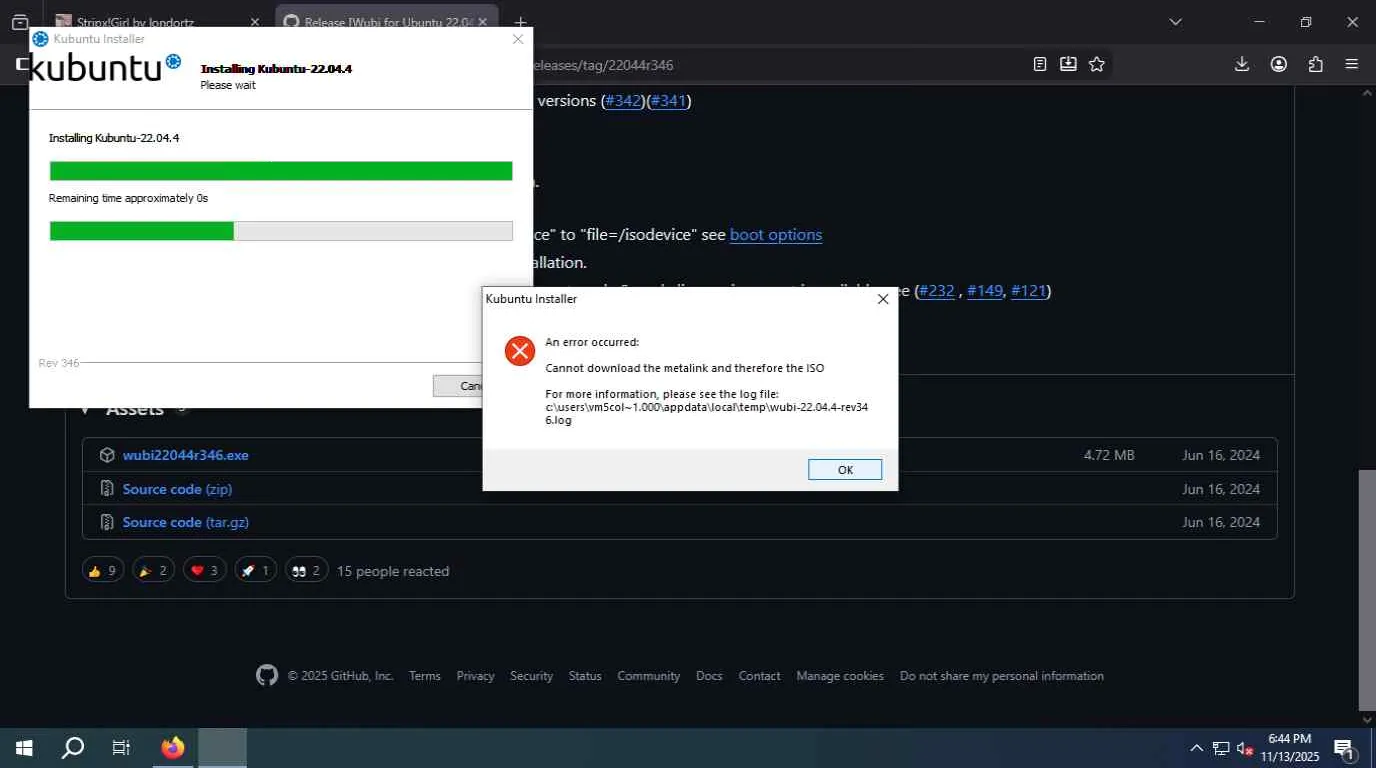Open the Firefox extensions puzzle icon
The height and width of the screenshot is (768, 1376).
[1315, 64]
